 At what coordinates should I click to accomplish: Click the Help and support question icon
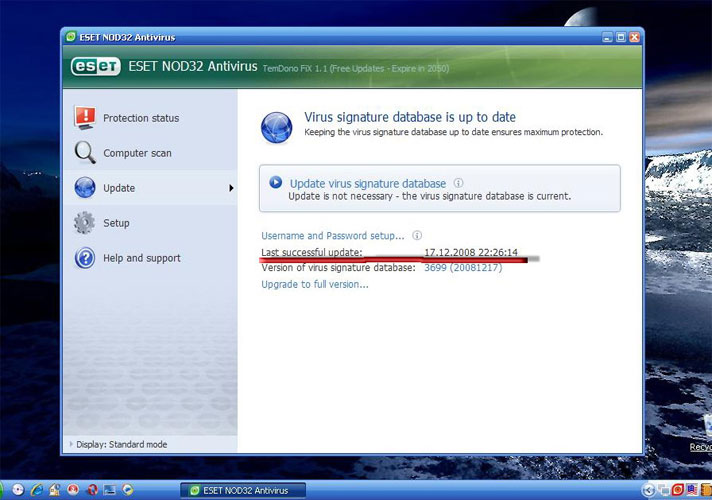point(85,258)
